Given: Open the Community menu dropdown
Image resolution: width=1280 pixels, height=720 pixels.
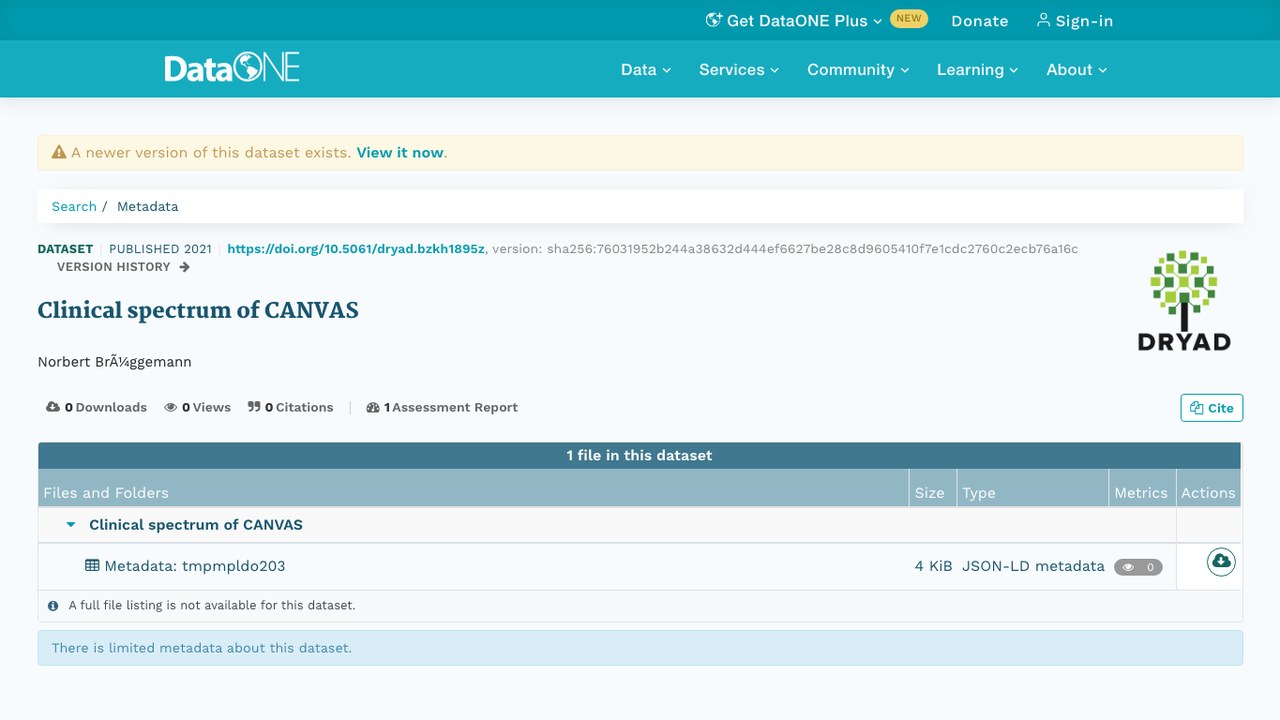Looking at the screenshot, I should 858,70.
